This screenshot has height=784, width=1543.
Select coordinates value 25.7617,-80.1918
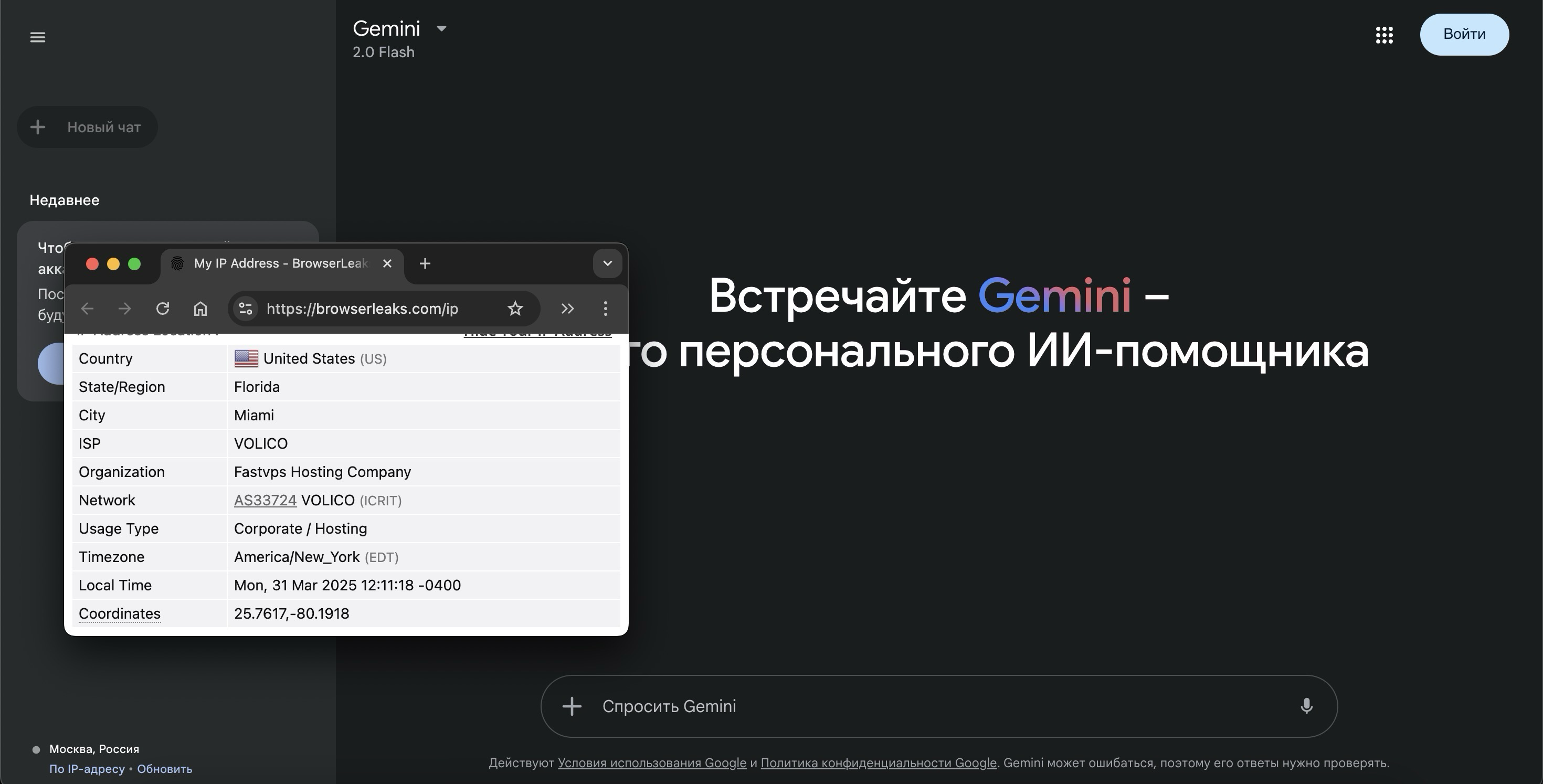[291, 613]
